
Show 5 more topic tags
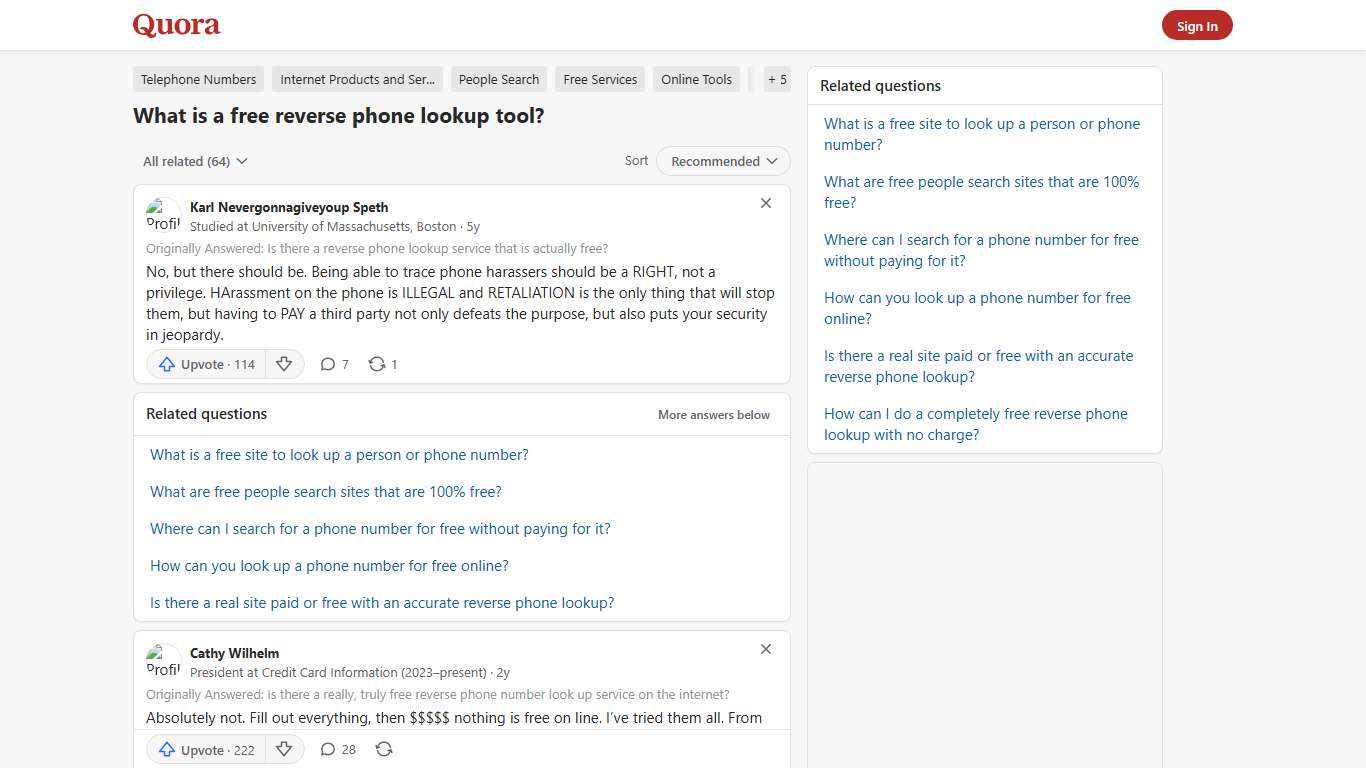click(x=777, y=79)
